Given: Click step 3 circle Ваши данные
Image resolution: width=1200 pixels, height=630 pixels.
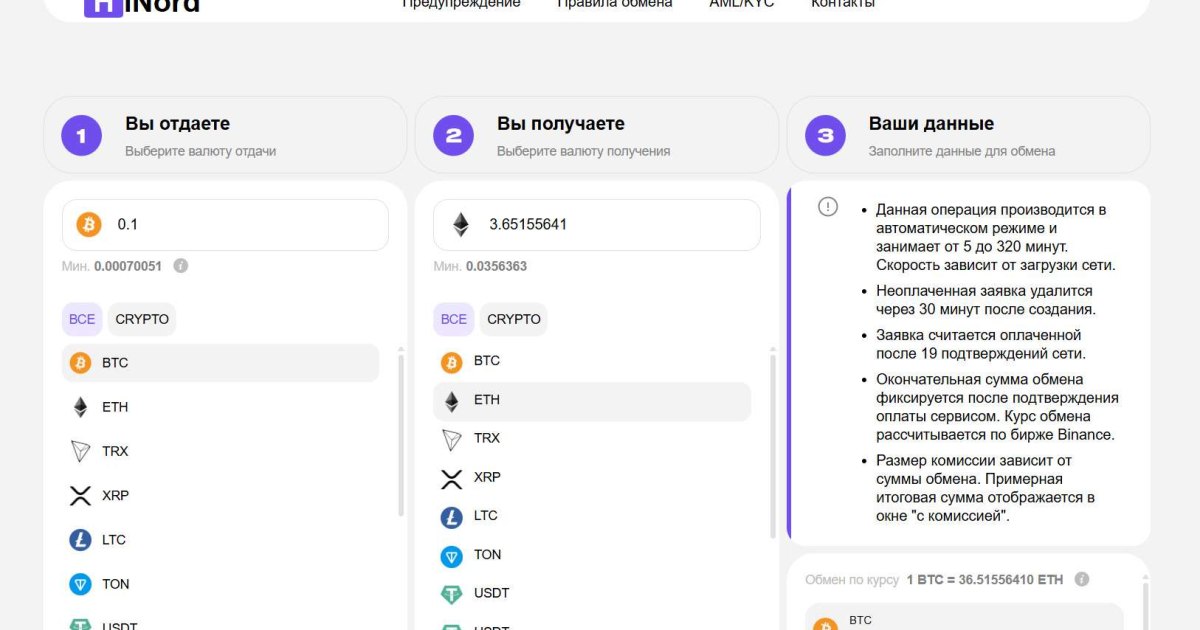Looking at the screenshot, I should coord(826,136).
